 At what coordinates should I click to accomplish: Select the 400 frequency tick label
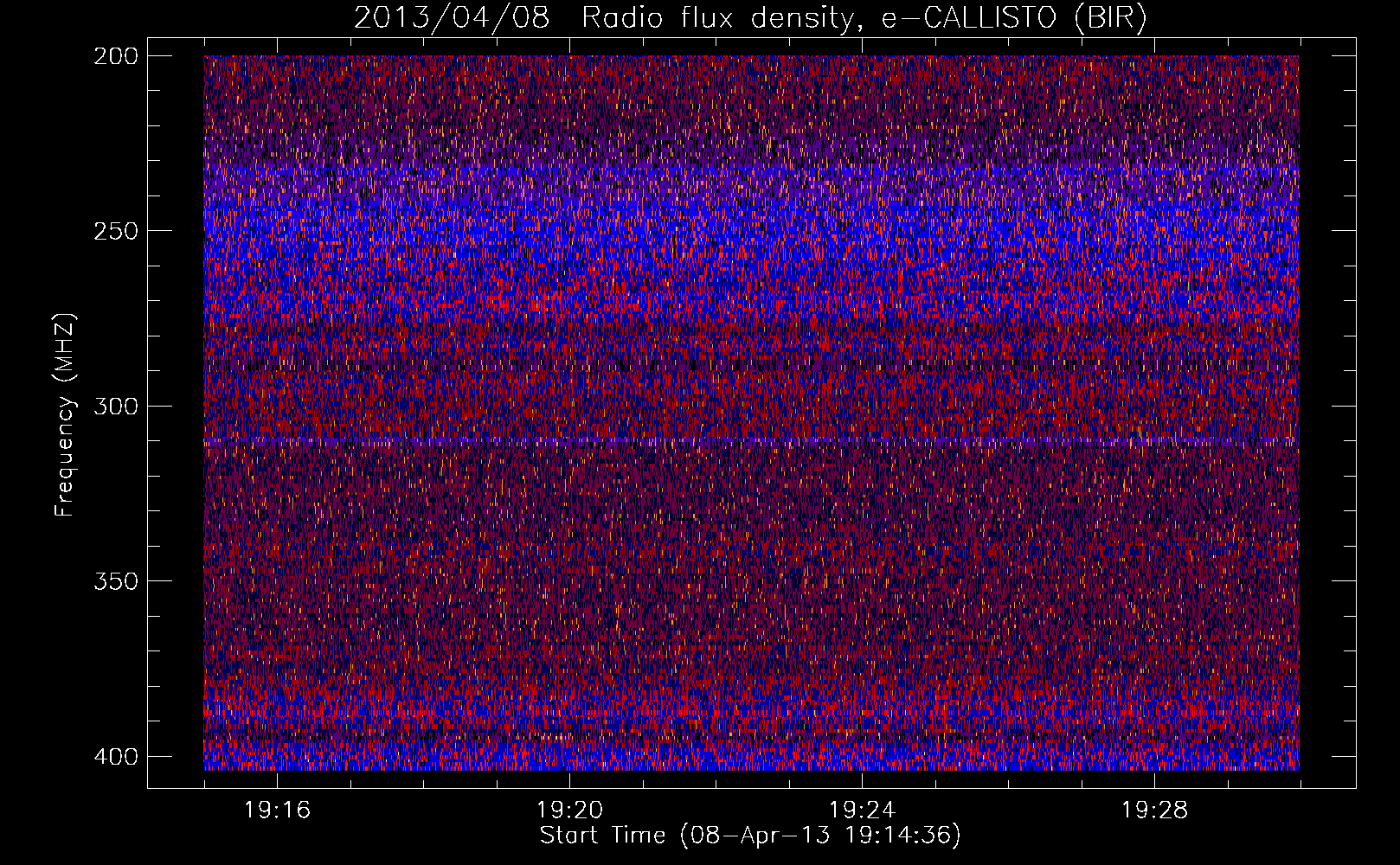pos(115,757)
